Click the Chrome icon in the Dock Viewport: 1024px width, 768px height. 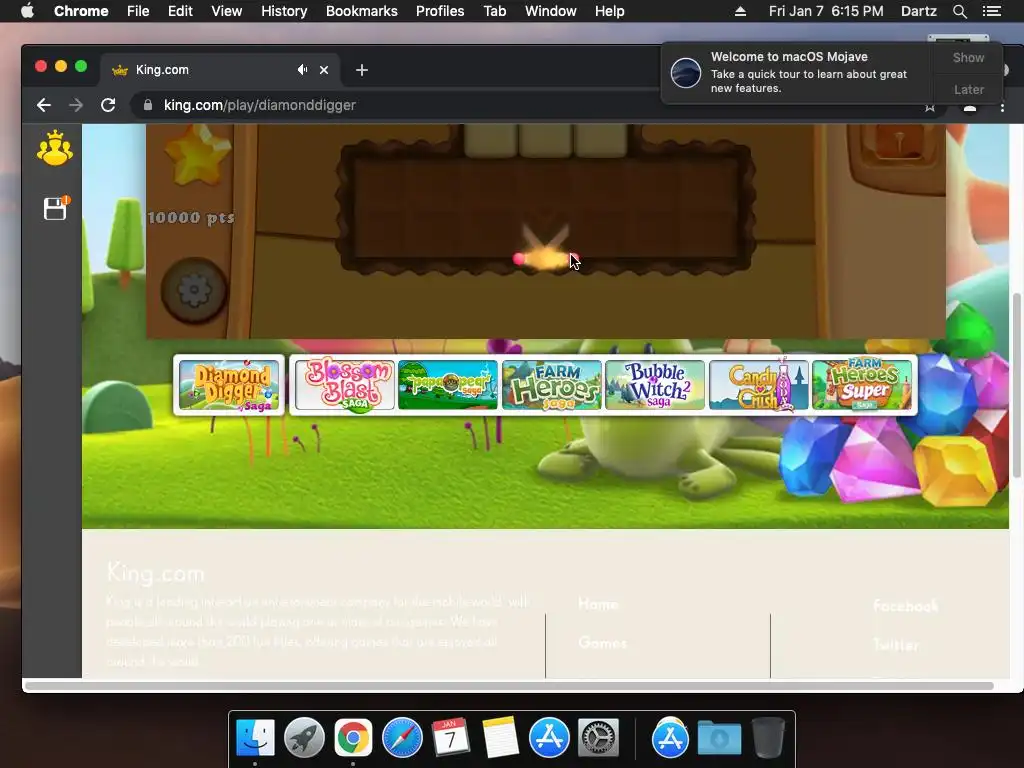353,738
